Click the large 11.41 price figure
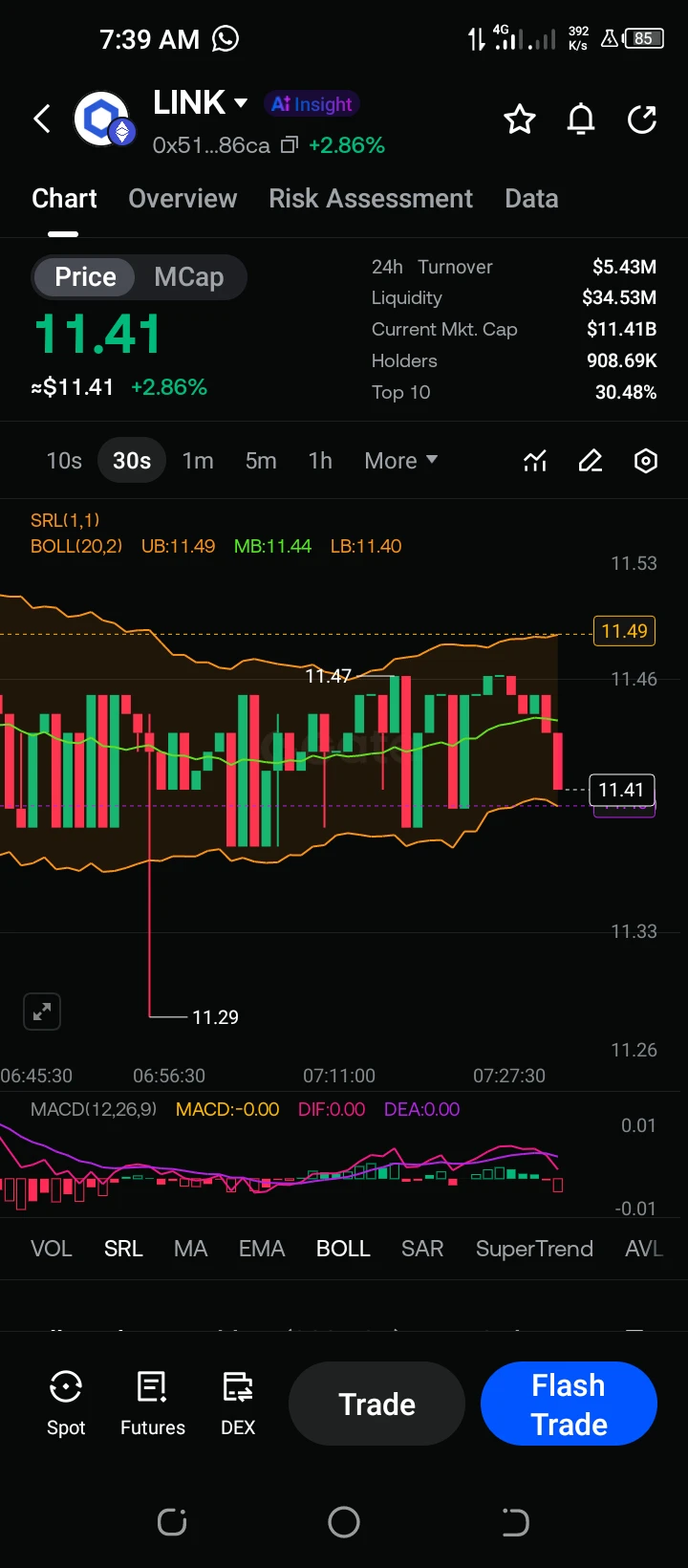The height and width of the screenshot is (1568, 688). pyautogui.click(x=97, y=335)
